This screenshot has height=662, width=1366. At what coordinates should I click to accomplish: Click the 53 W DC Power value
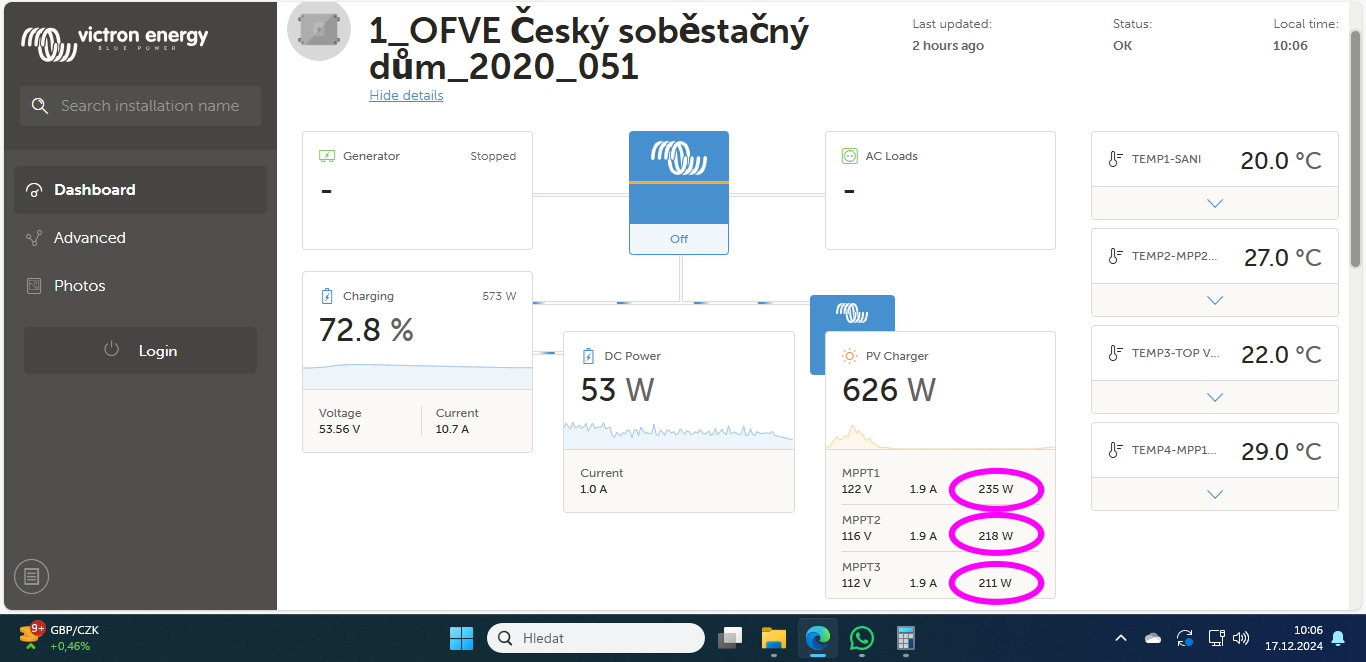coord(617,389)
